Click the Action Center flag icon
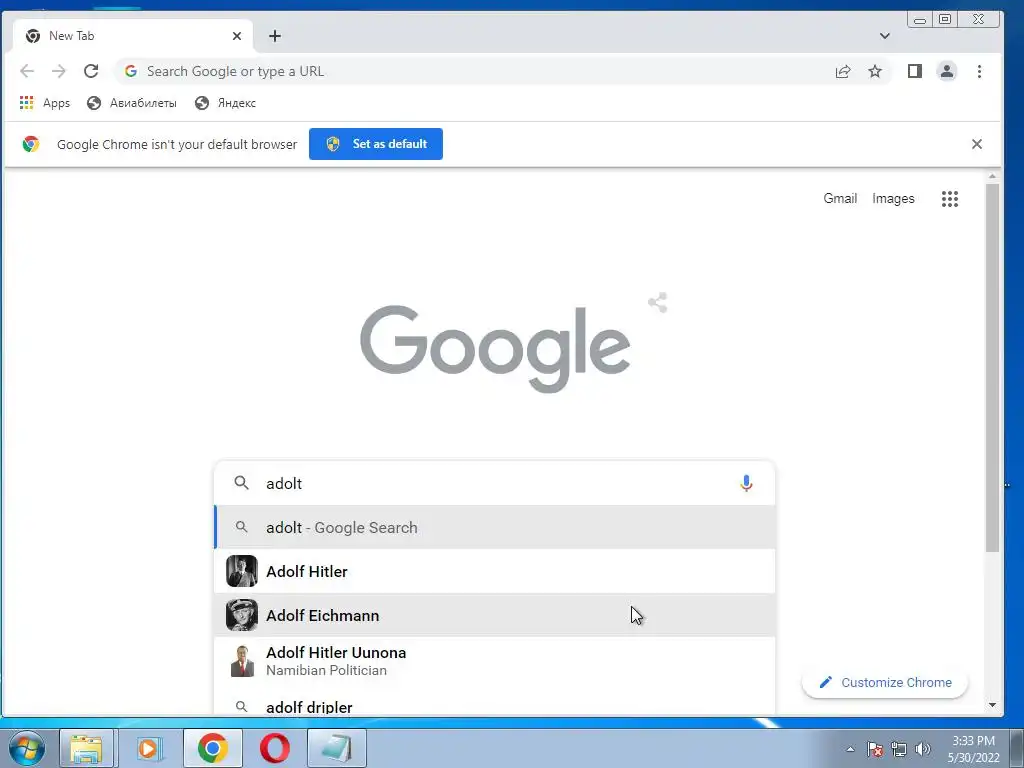Image resolution: width=1024 pixels, height=768 pixels. tap(875, 749)
